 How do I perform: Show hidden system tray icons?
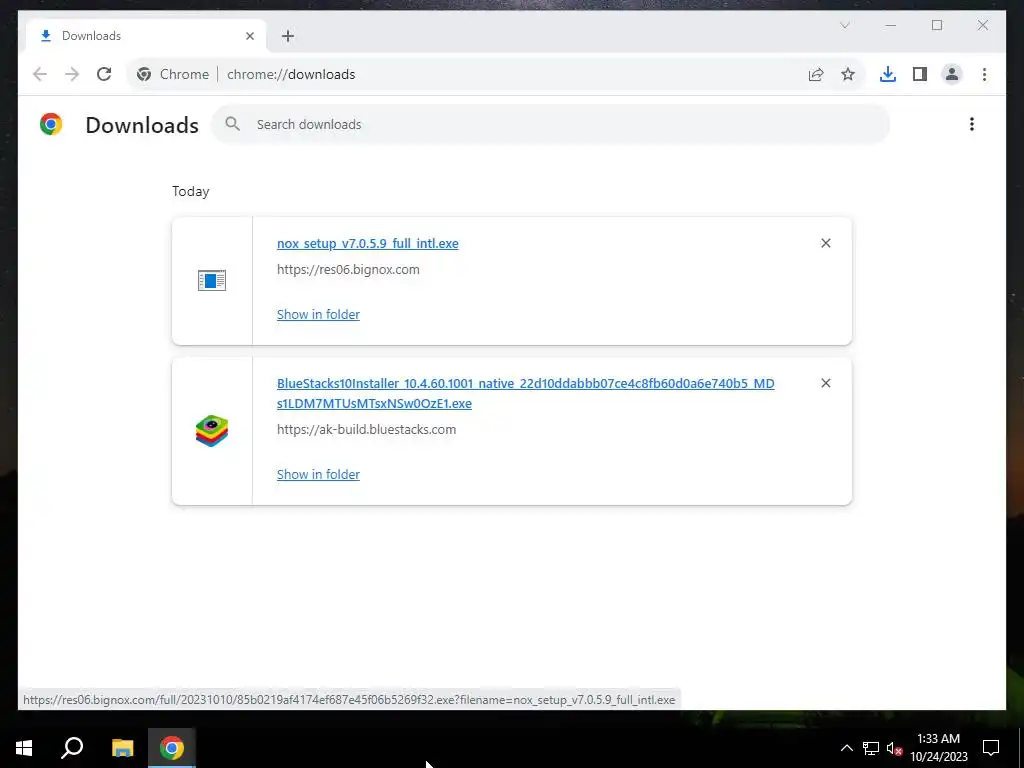pos(846,748)
